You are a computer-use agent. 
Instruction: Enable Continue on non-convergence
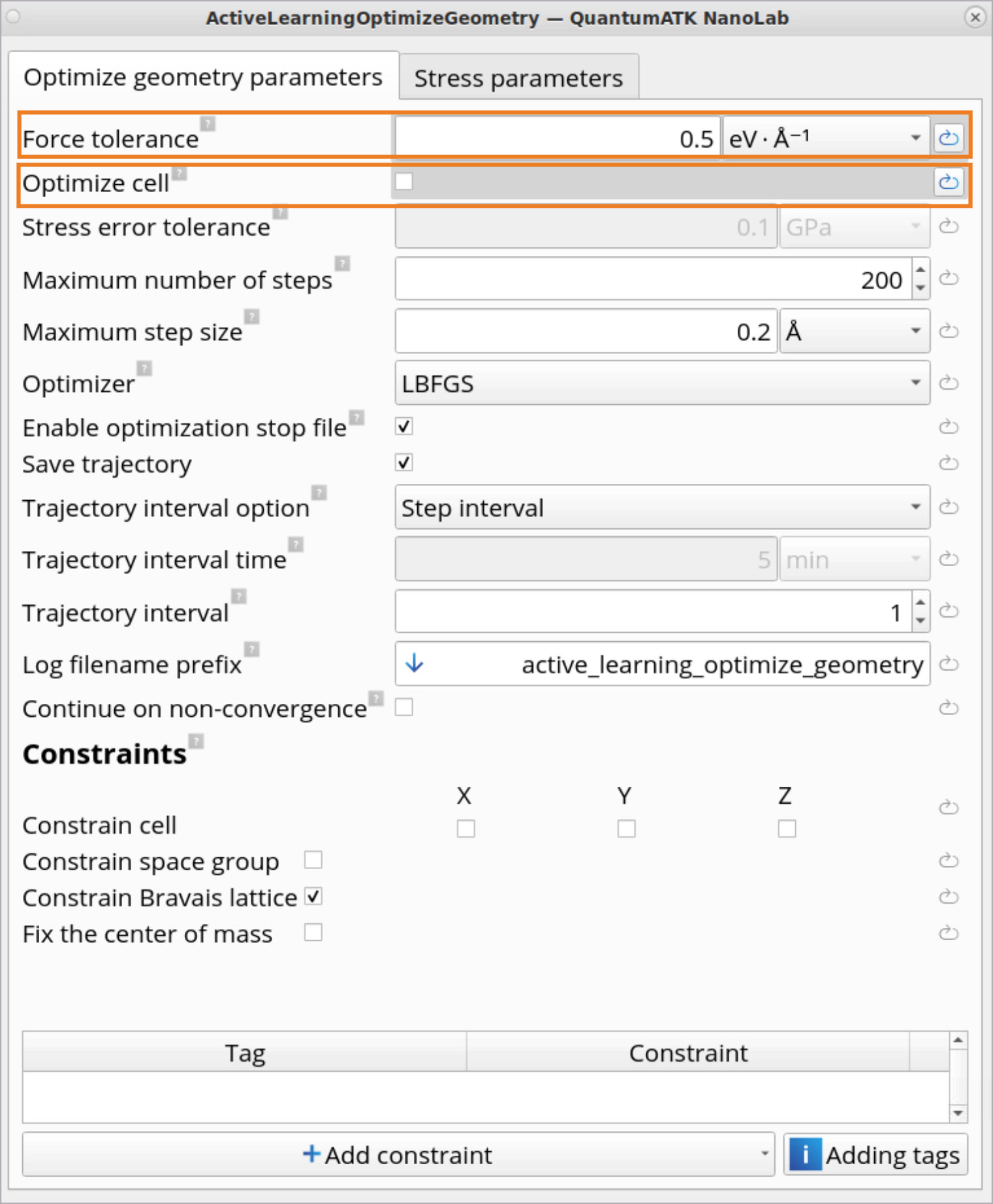click(x=404, y=707)
